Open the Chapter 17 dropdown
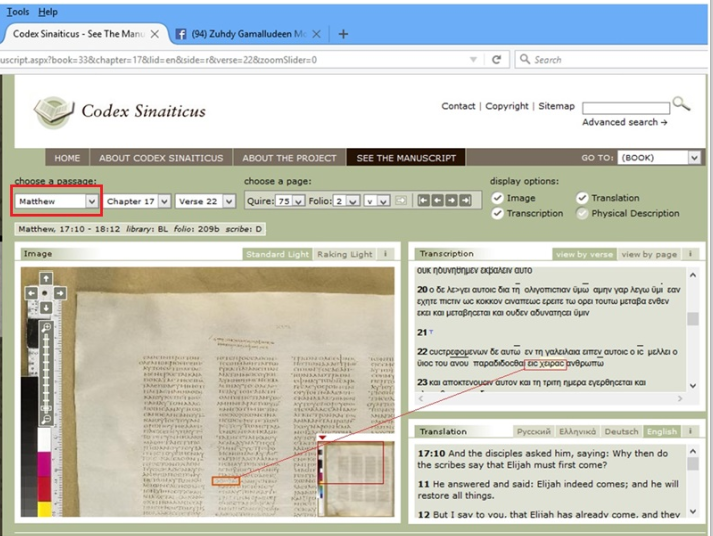 tap(137, 201)
